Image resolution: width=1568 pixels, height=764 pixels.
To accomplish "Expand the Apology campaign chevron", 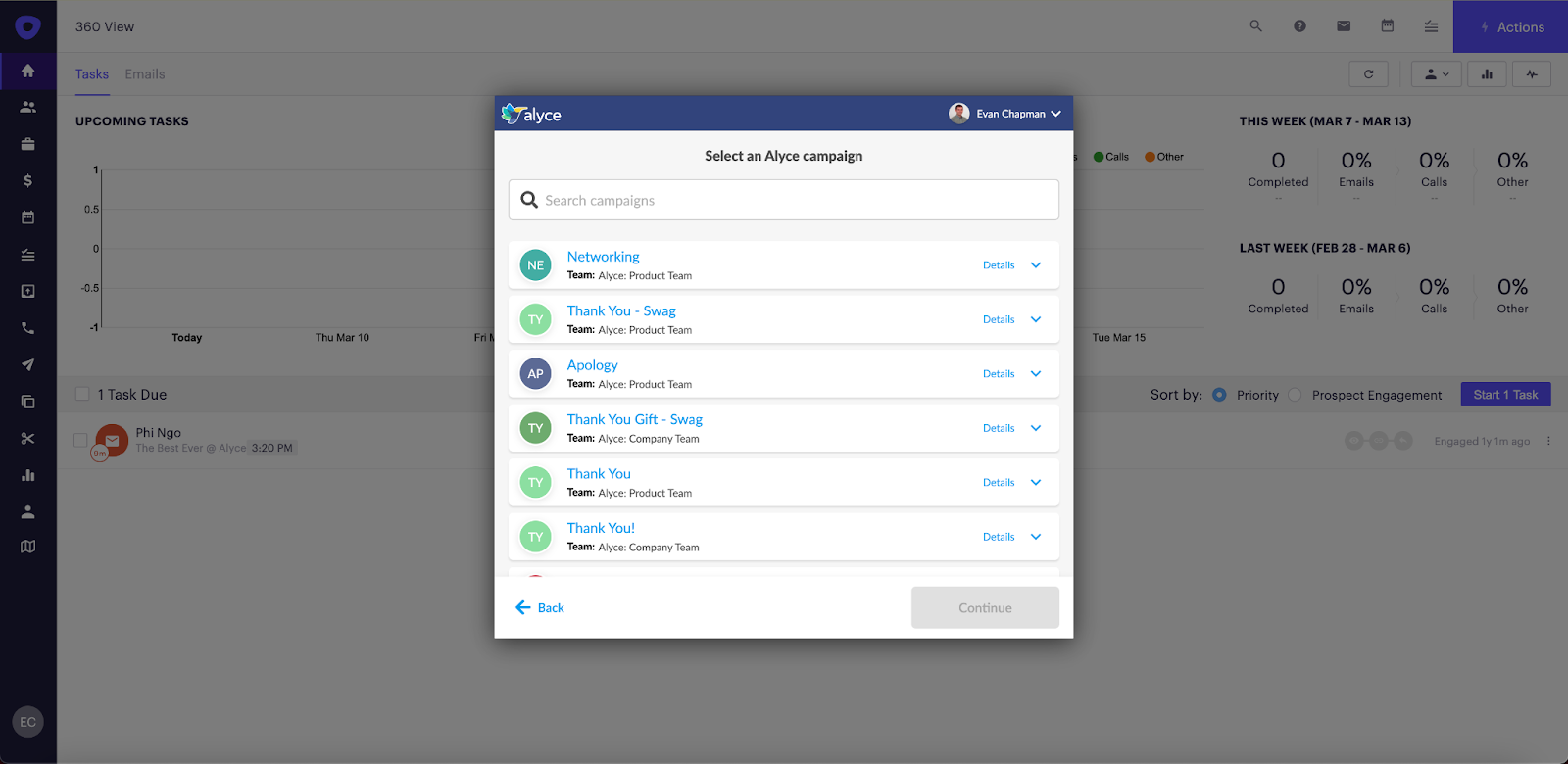I will pos(1036,374).
